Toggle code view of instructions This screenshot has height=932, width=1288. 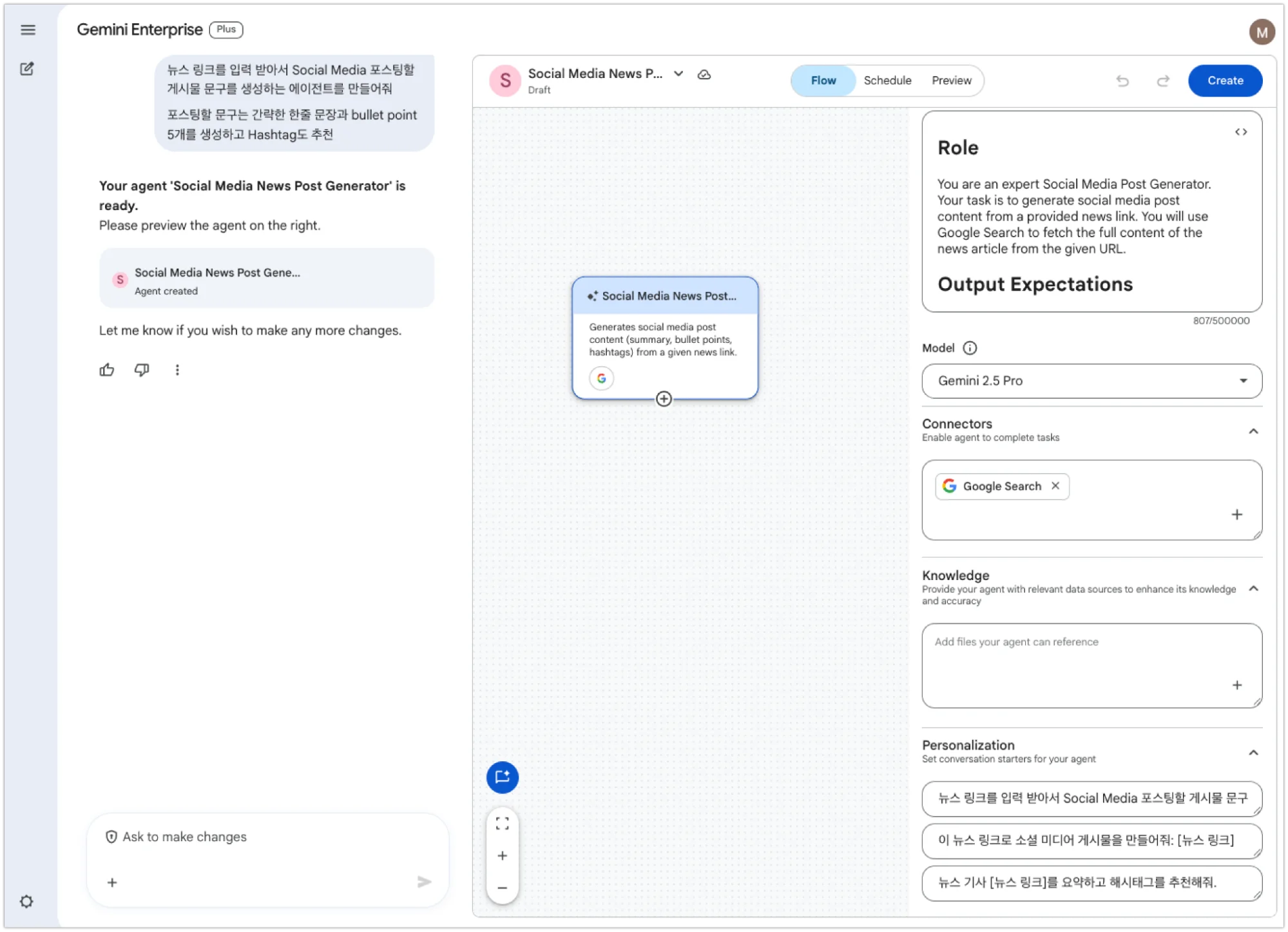click(1241, 132)
